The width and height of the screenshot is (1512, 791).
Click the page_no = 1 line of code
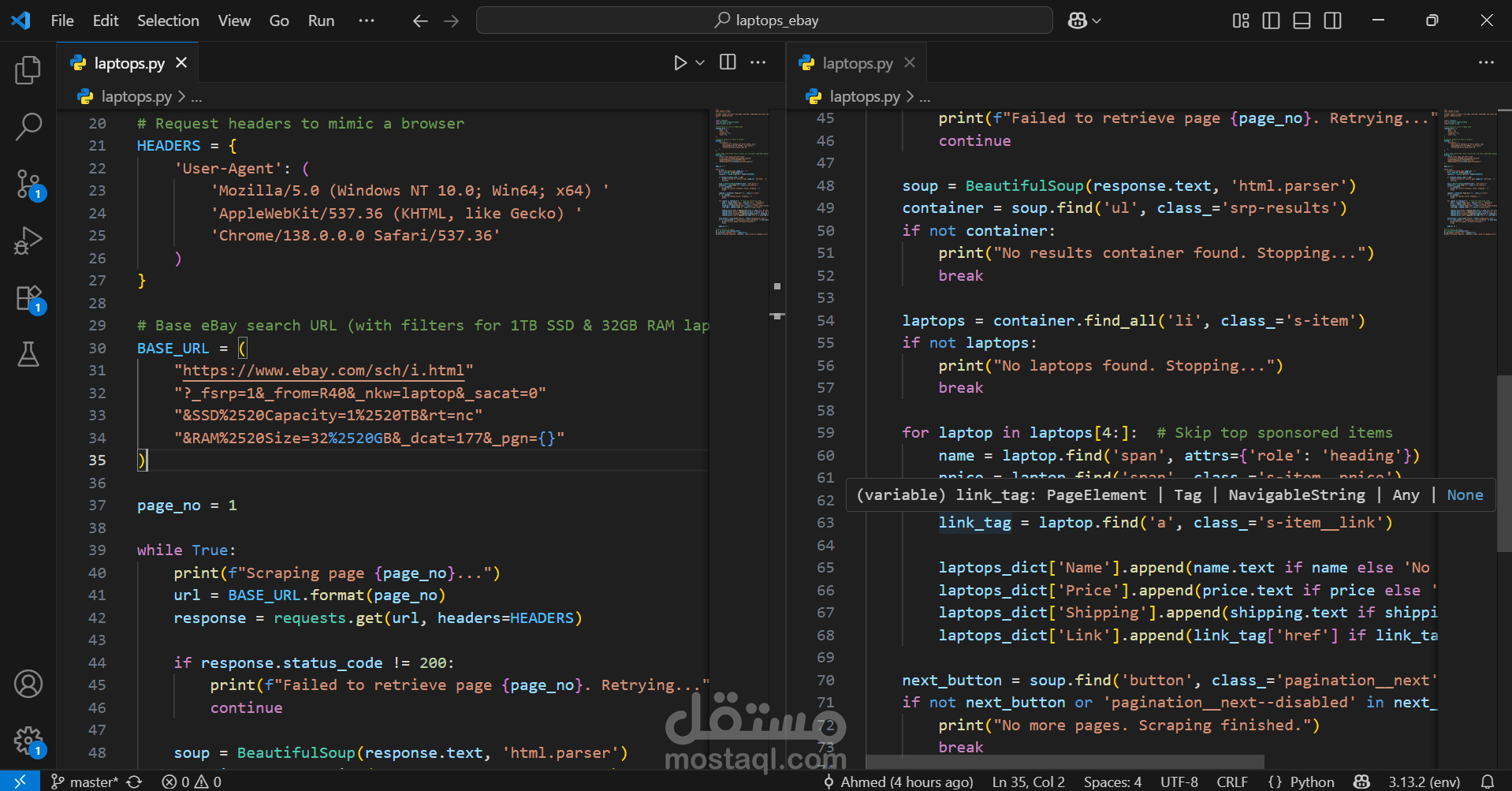(x=187, y=505)
